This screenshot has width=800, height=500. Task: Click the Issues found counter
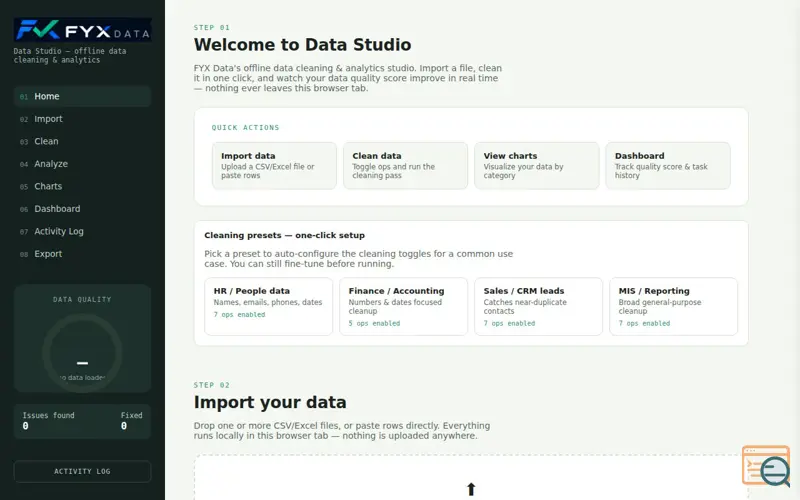point(48,421)
